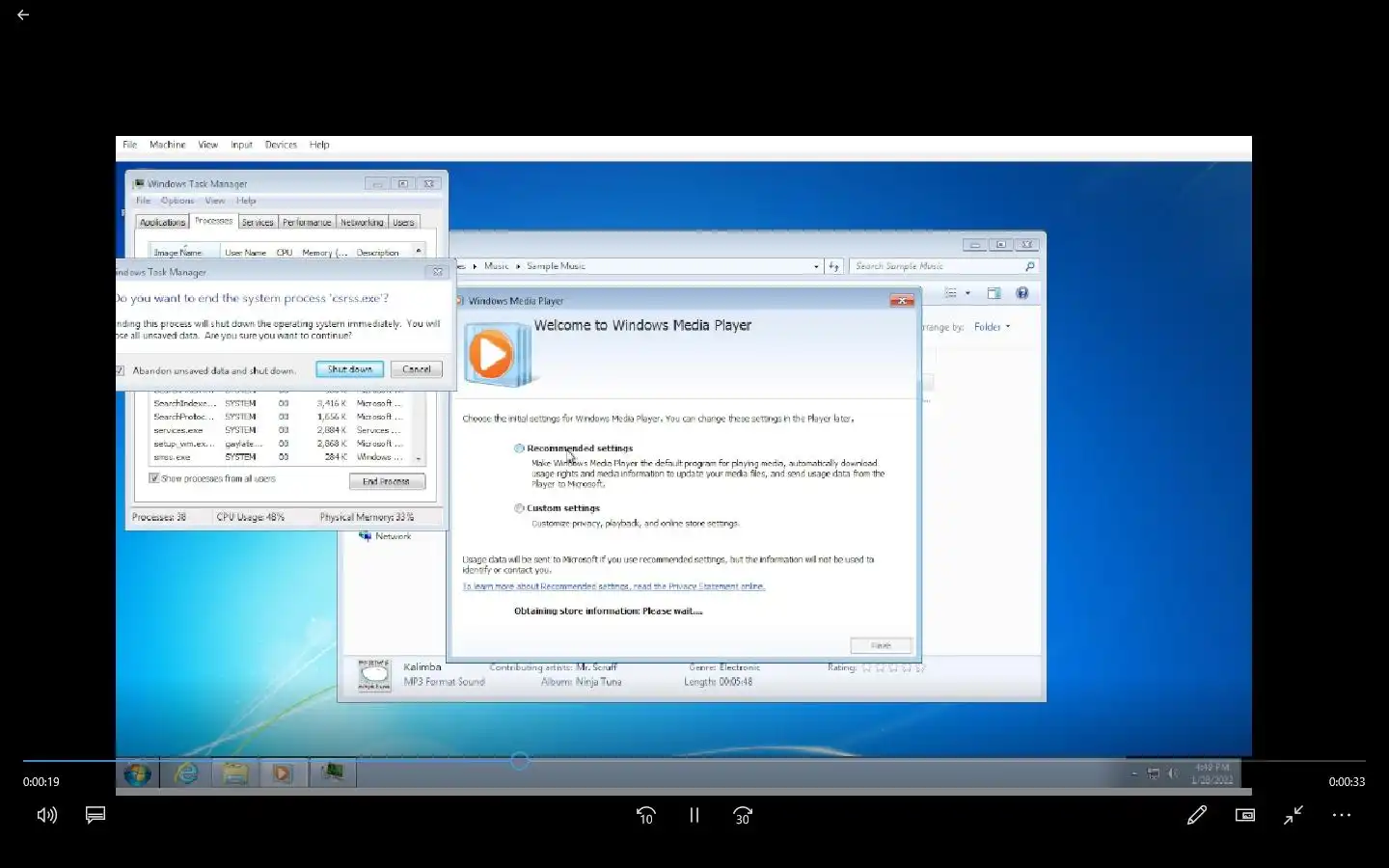Open the change view dropdown in Explorer

(x=967, y=293)
